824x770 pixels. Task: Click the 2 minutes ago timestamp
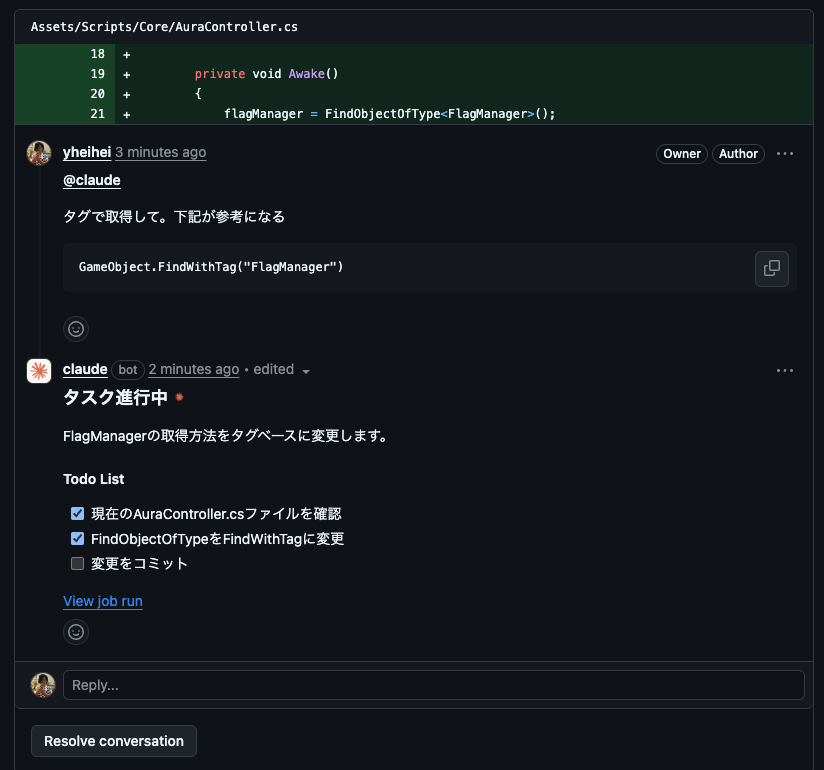pyautogui.click(x=193, y=369)
